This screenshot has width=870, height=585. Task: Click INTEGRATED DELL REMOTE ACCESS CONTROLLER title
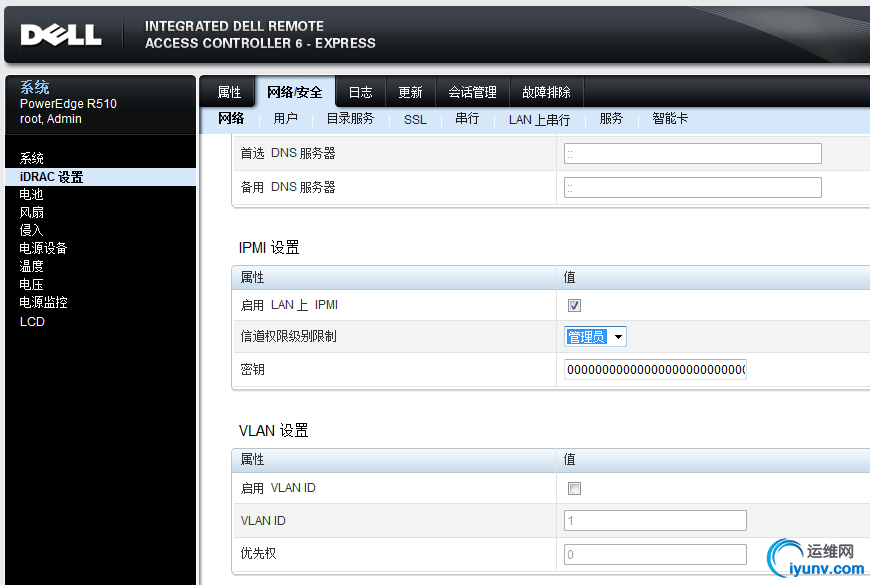pyautogui.click(x=260, y=34)
